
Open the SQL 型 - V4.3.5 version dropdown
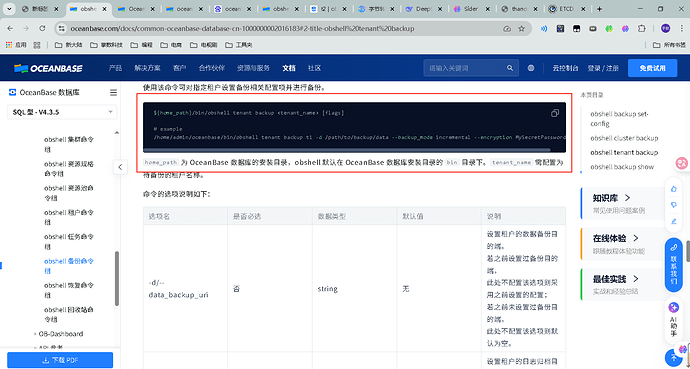pyautogui.click(x=62, y=112)
